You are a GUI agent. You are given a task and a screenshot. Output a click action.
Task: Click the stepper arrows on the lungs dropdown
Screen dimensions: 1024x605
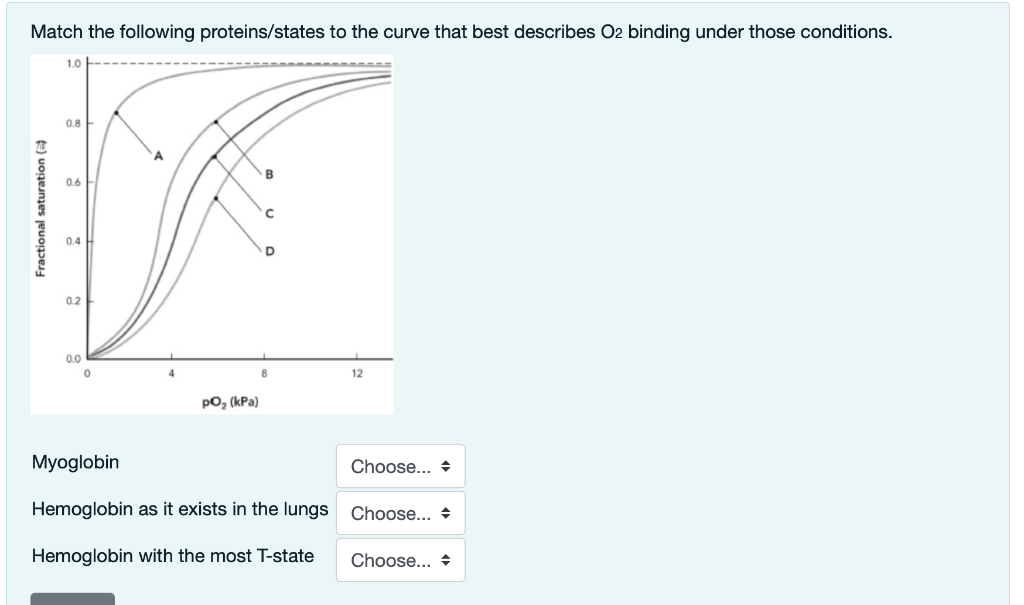(x=447, y=513)
